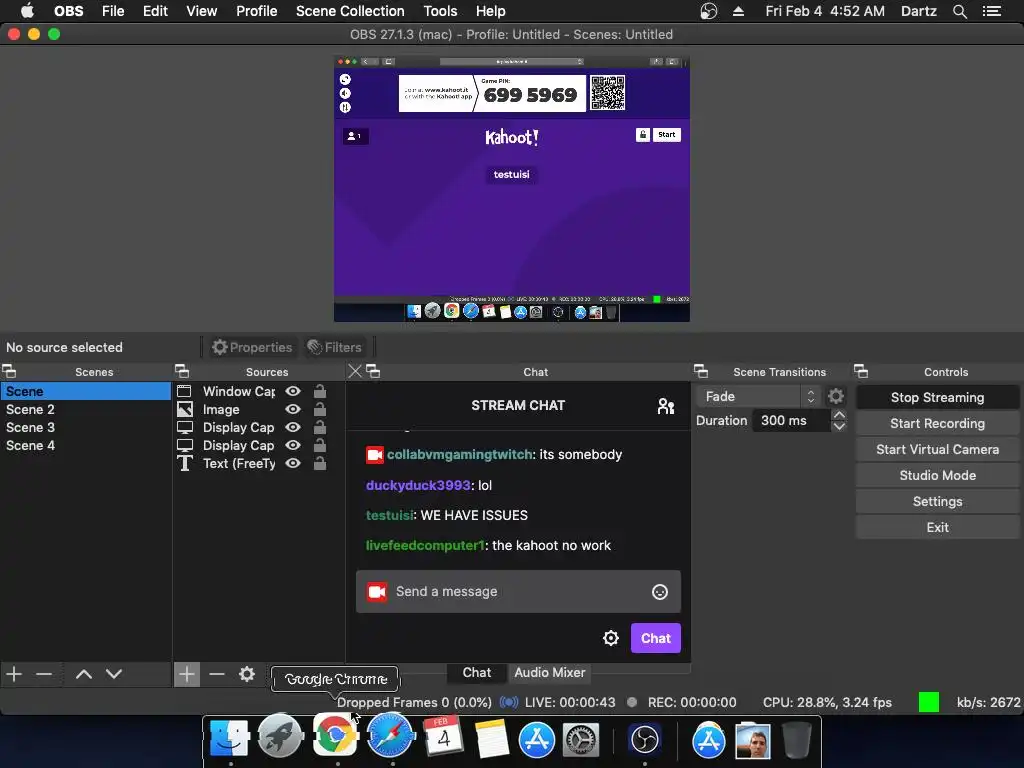Move scene up with up arrow
This screenshot has height=768, width=1024.
point(84,674)
